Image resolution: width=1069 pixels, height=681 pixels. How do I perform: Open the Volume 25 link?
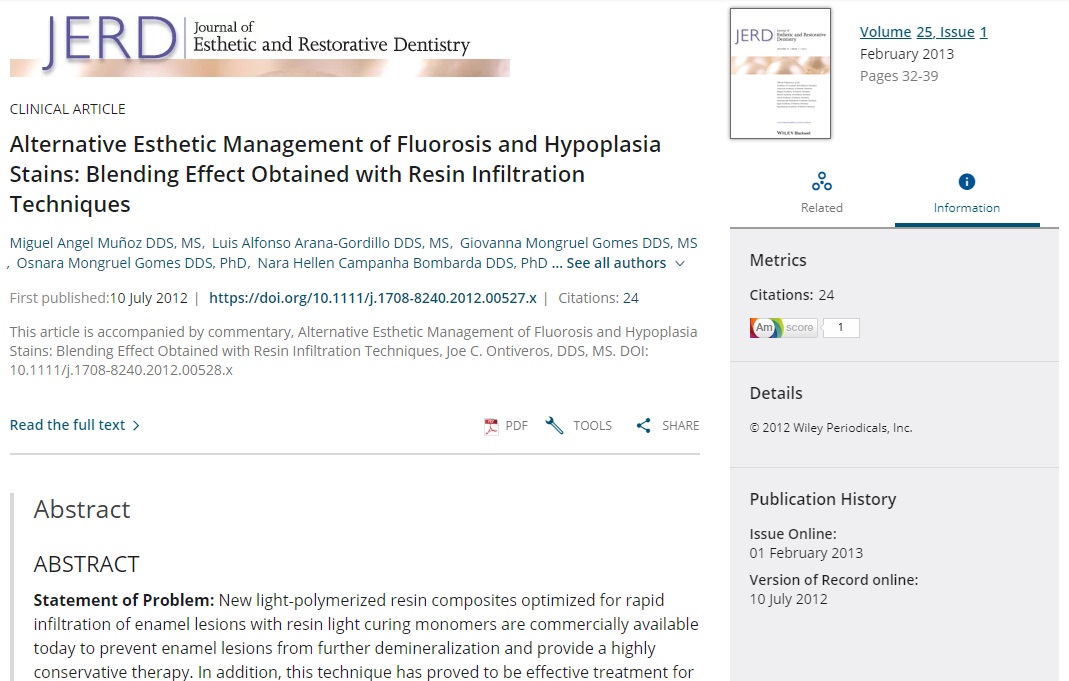[885, 32]
